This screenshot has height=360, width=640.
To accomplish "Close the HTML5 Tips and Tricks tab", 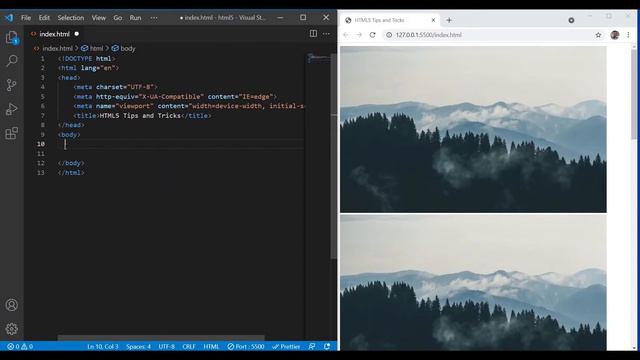I will coord(433,20).
